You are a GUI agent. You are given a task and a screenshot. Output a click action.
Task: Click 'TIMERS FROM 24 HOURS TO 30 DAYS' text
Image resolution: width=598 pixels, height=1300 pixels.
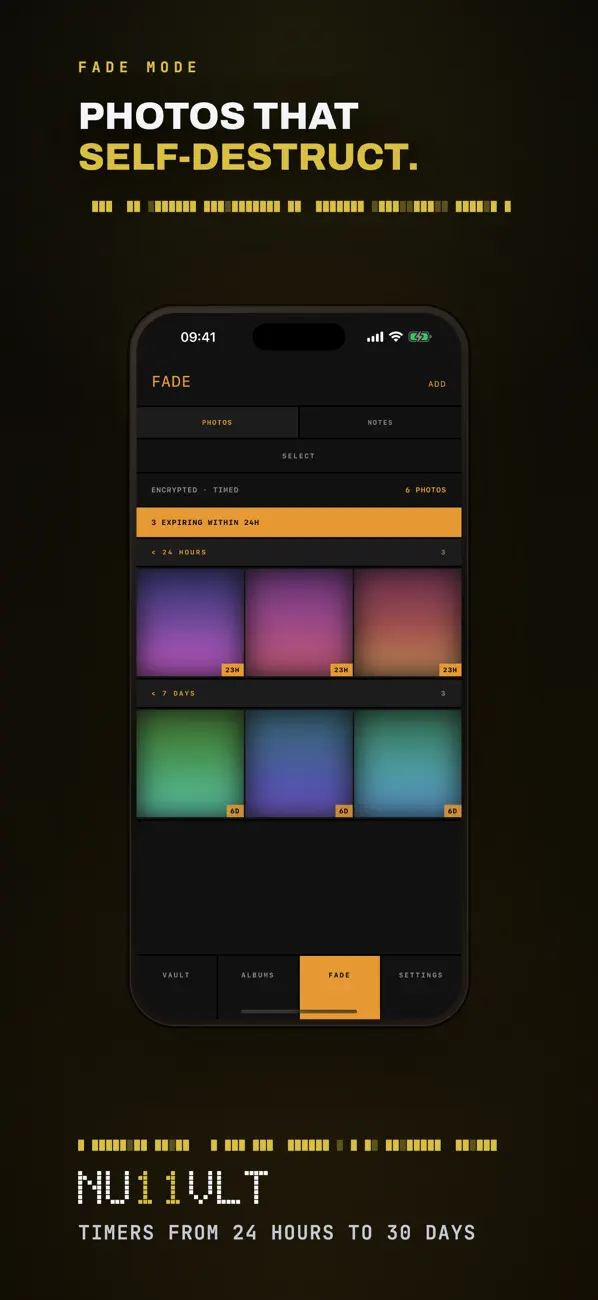[277, 1233]
